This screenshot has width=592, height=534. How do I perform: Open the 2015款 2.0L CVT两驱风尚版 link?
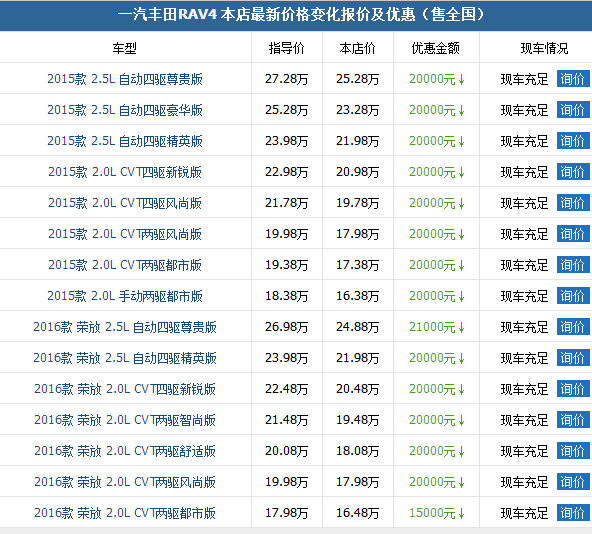click(125, 234)
